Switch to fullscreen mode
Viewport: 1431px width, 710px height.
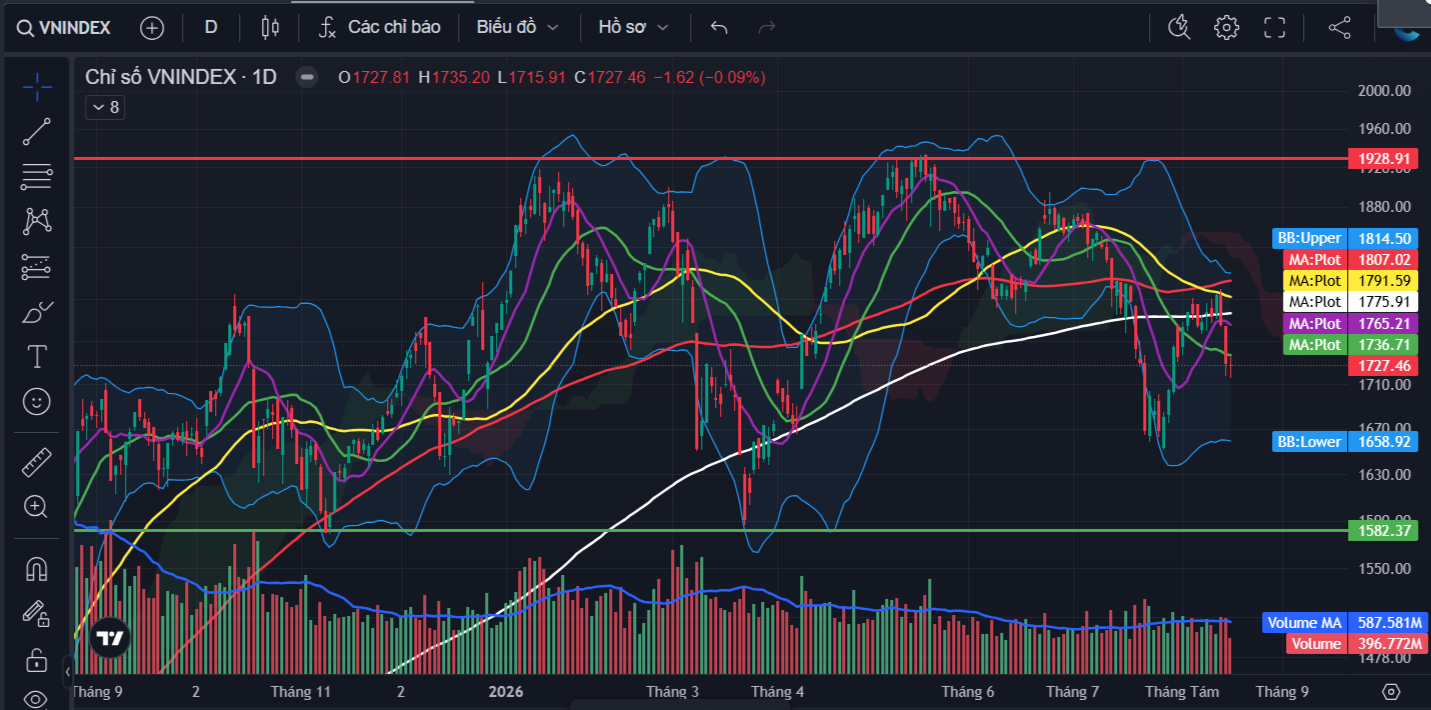tap(1274, 27)
